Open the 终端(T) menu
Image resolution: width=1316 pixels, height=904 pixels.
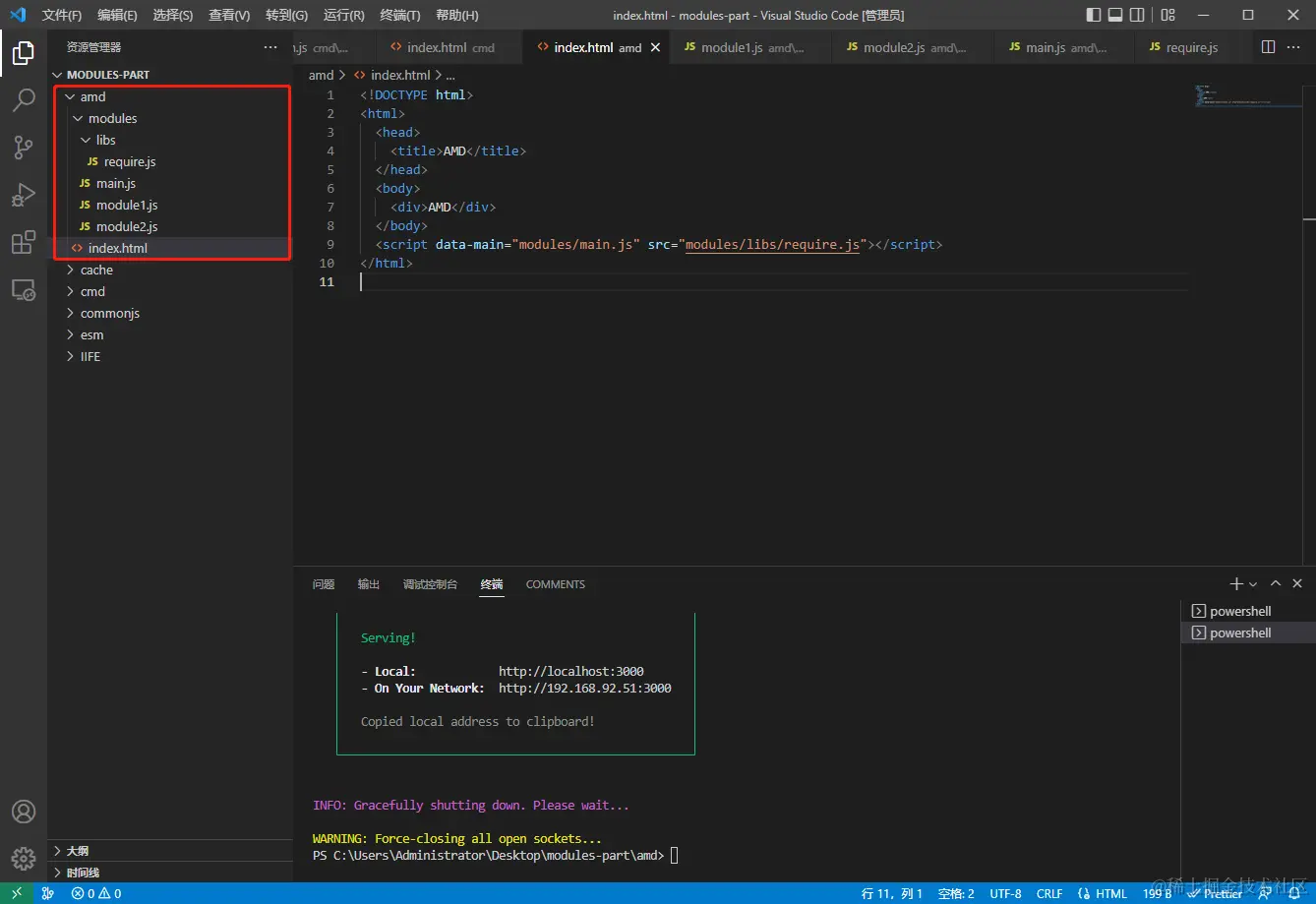click(400, 15)
